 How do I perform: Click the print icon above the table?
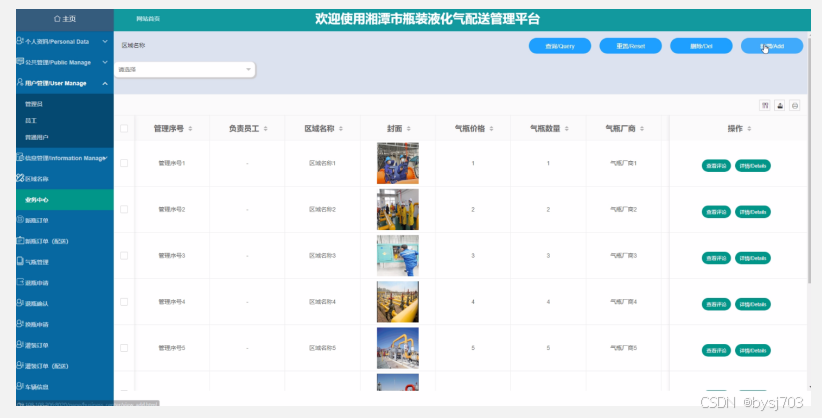(x=795, y=105)
